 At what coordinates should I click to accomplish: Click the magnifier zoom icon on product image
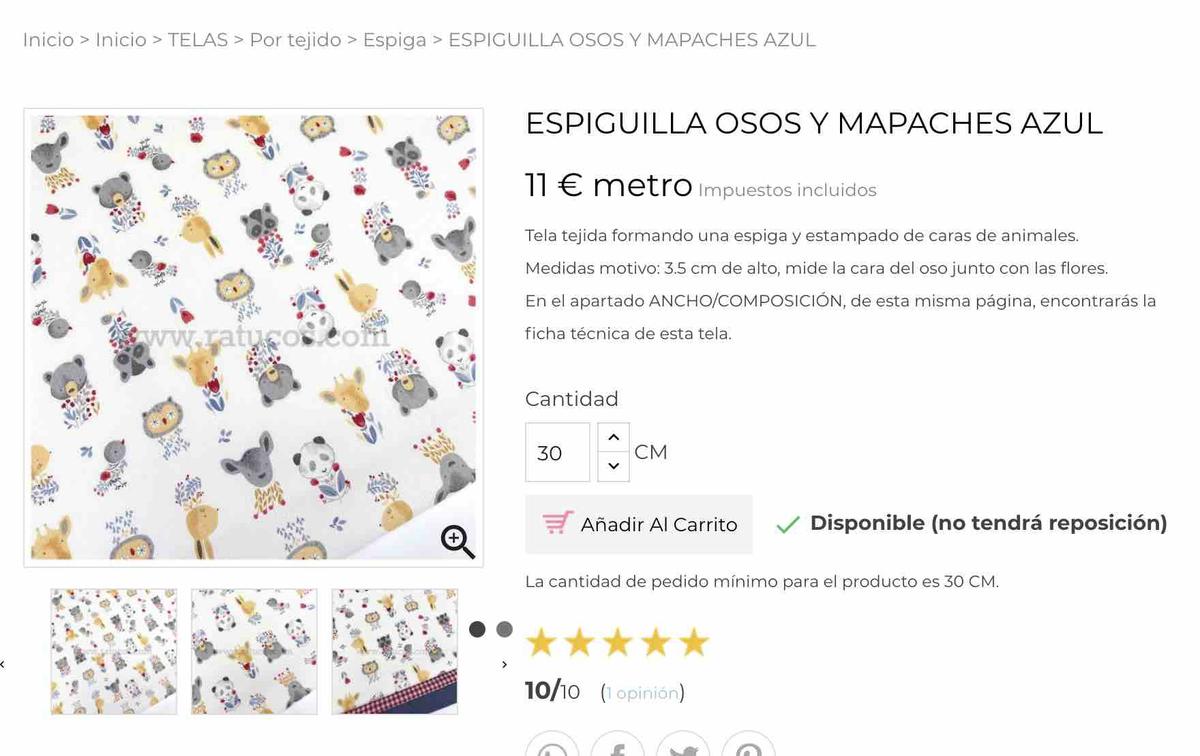[x=458, y=541]
